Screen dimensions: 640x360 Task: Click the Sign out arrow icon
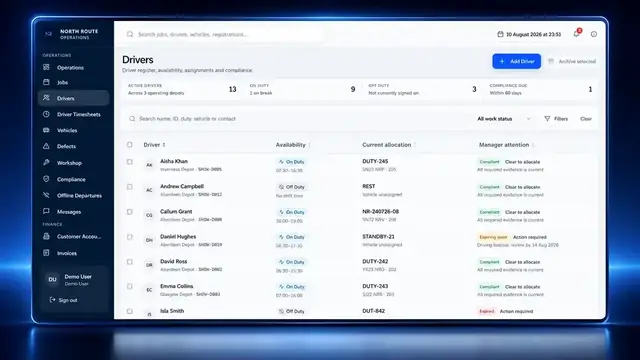tap(52, 300)
